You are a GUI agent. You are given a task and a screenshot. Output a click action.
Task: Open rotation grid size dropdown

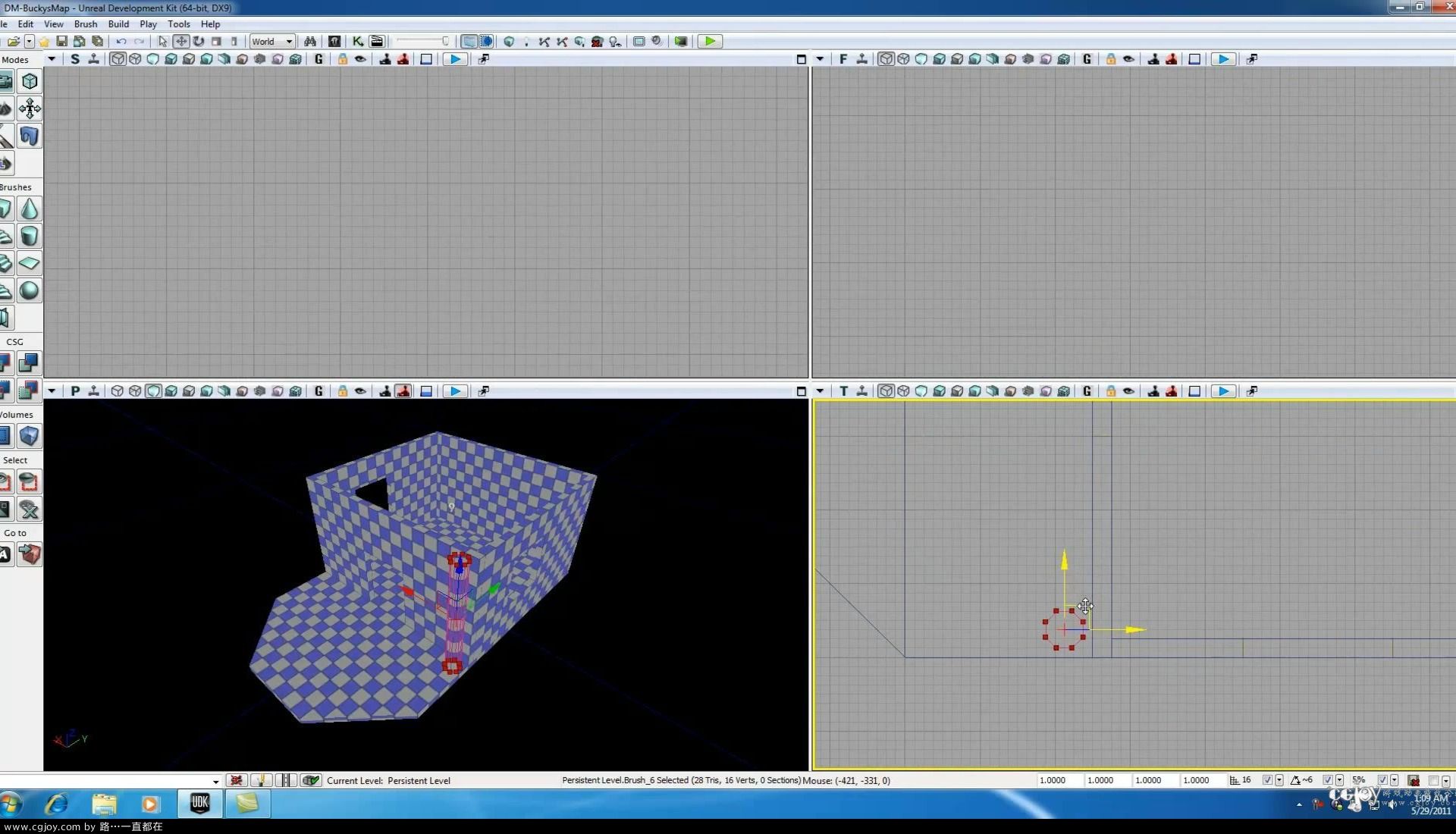[x=1340, y=780]
